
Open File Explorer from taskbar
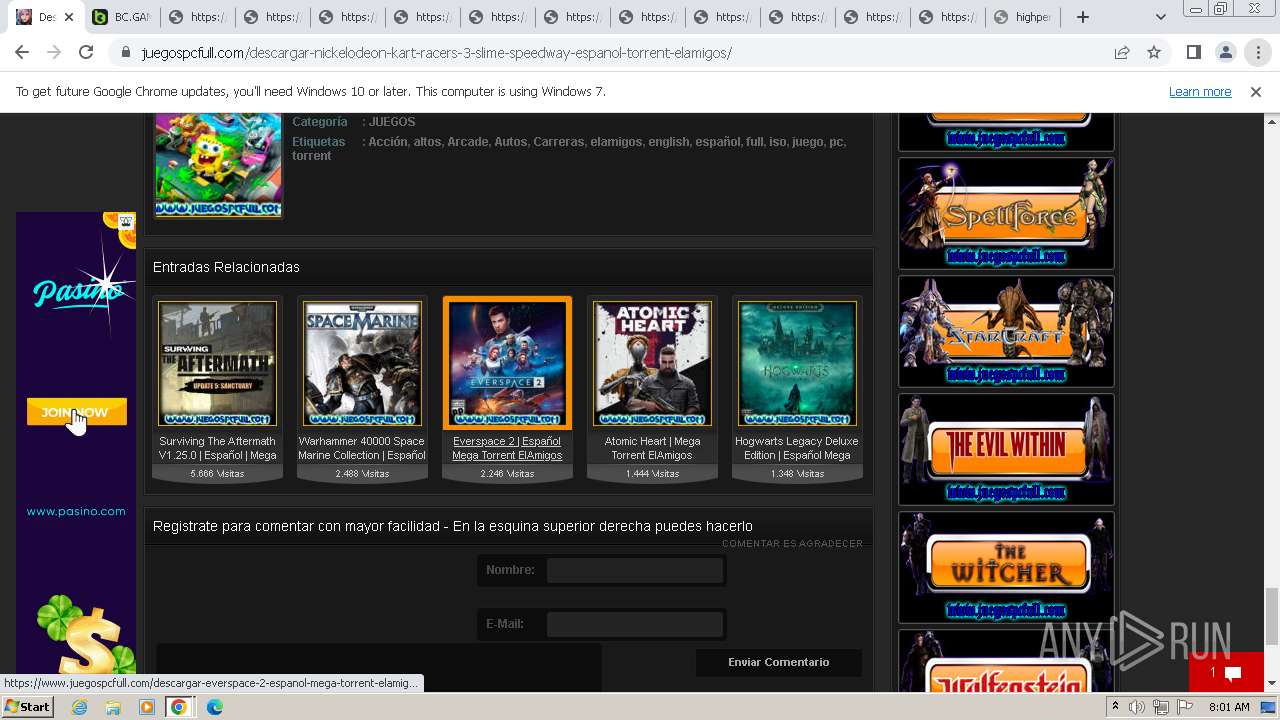coord(113,707)
